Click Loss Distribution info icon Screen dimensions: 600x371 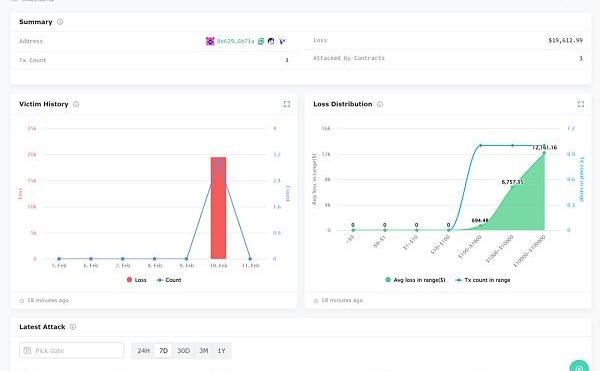pos(380,104)
